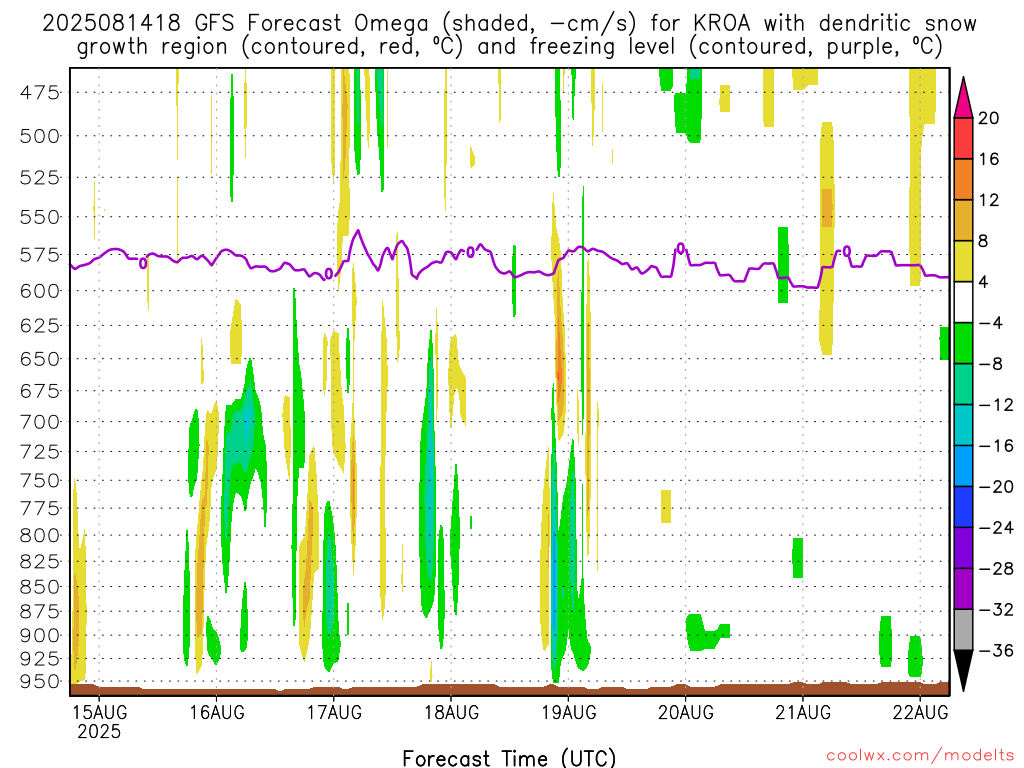Click the 18AUG time axis label
Viewport: 1024px width, 768px height.
(x=451, y=712)
